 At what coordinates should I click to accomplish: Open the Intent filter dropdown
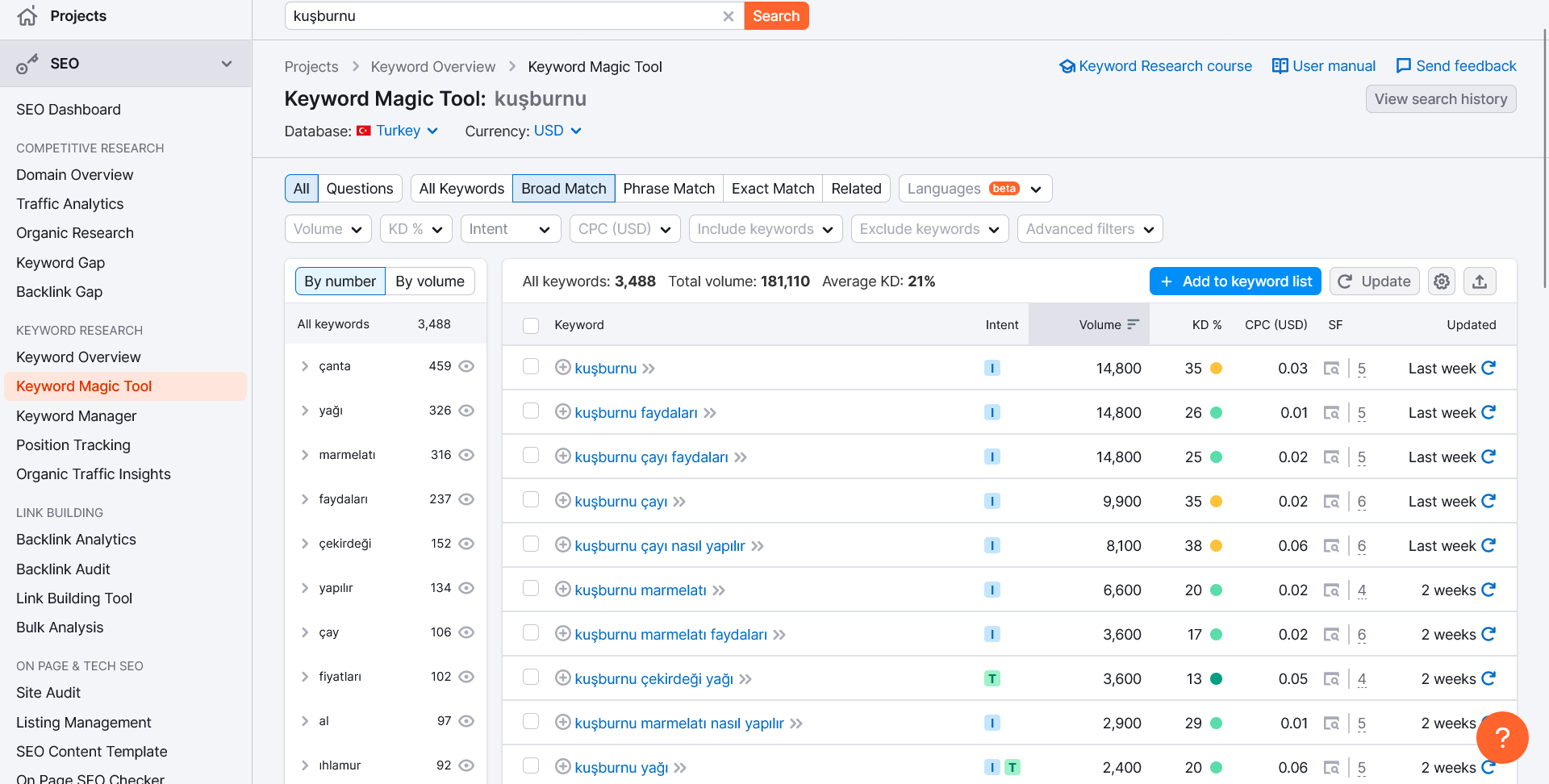coord(511,229)
